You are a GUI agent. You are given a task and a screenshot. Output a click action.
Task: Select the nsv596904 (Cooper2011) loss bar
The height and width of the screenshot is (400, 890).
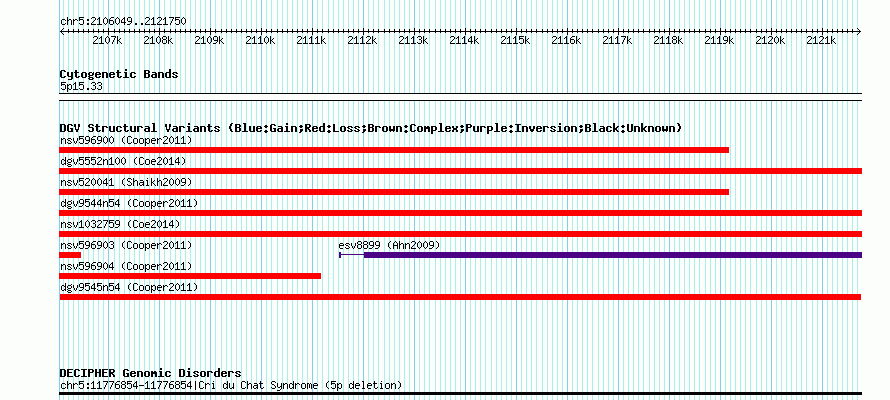(190, 276)
